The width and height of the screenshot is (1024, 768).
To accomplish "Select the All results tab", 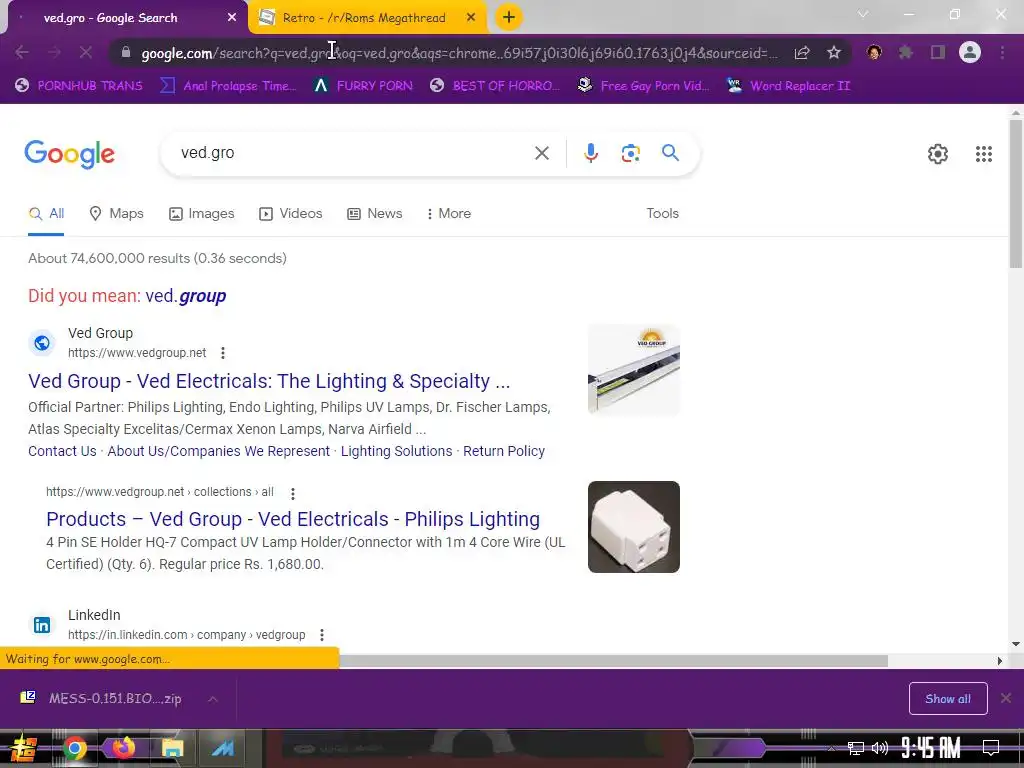I will tap(46, 214).
